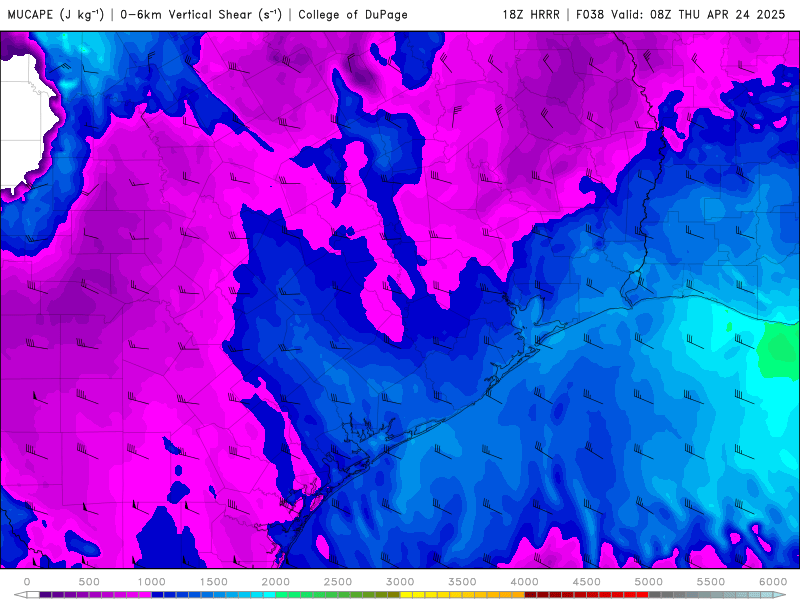Click the 0 label on the color scale

27,582
